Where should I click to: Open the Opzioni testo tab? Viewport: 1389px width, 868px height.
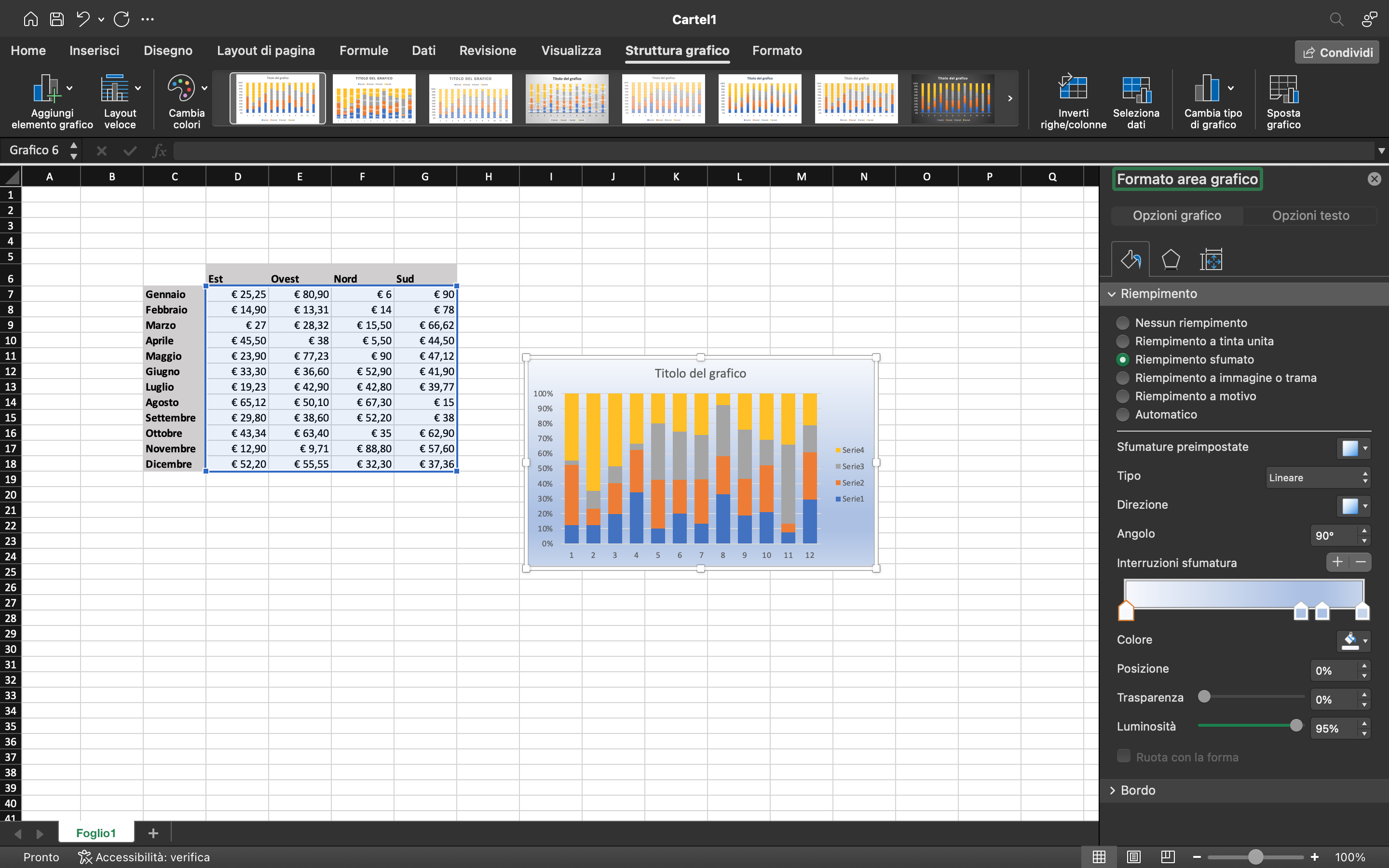[1311, 215]
